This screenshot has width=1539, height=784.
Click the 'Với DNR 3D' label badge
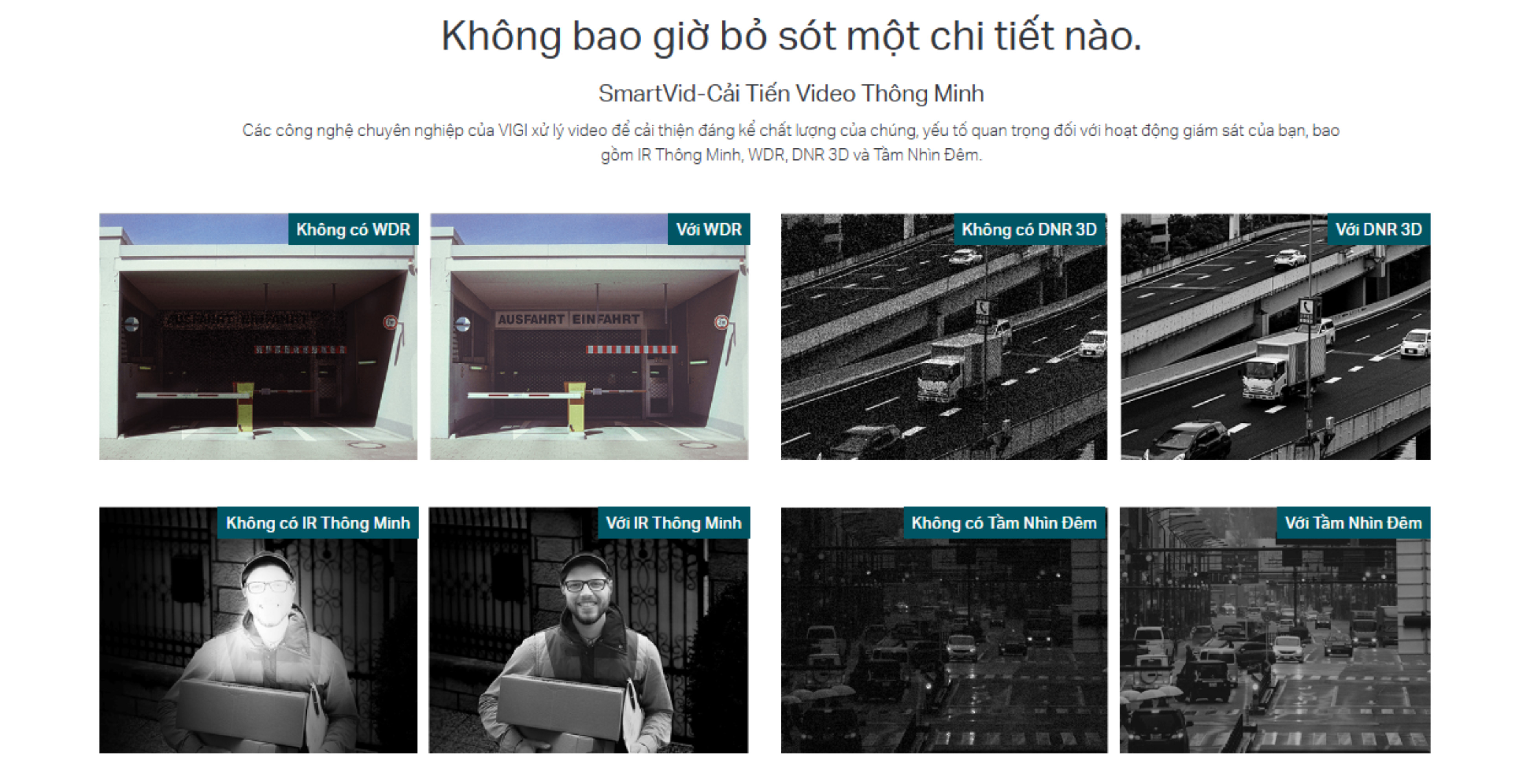(1378, 229)
